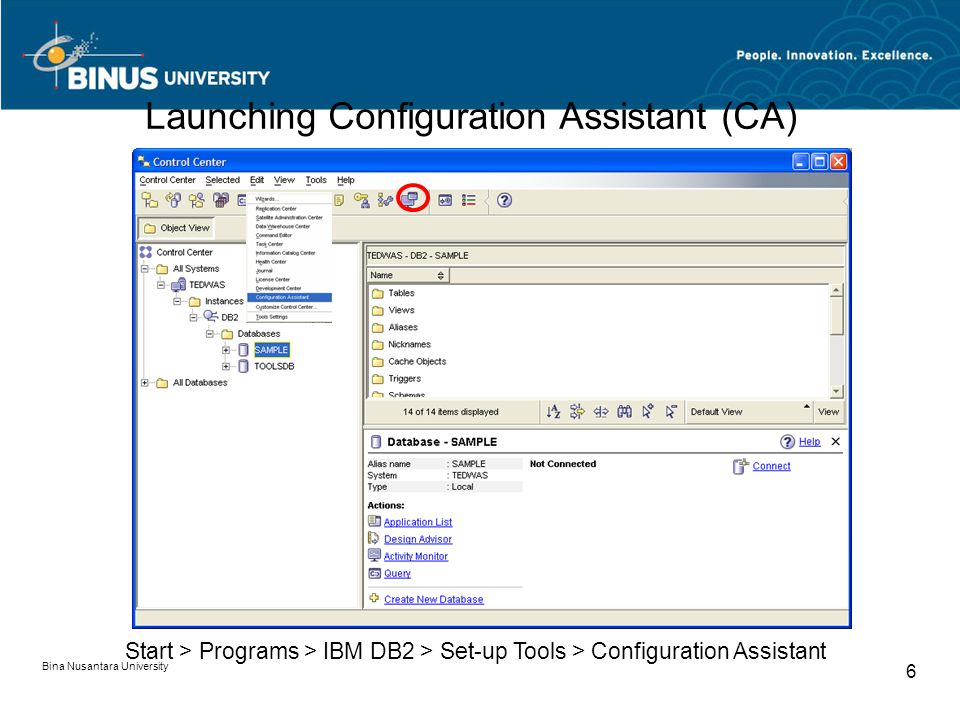
Task: Open the Tools menu
Action: coord(316,180)
